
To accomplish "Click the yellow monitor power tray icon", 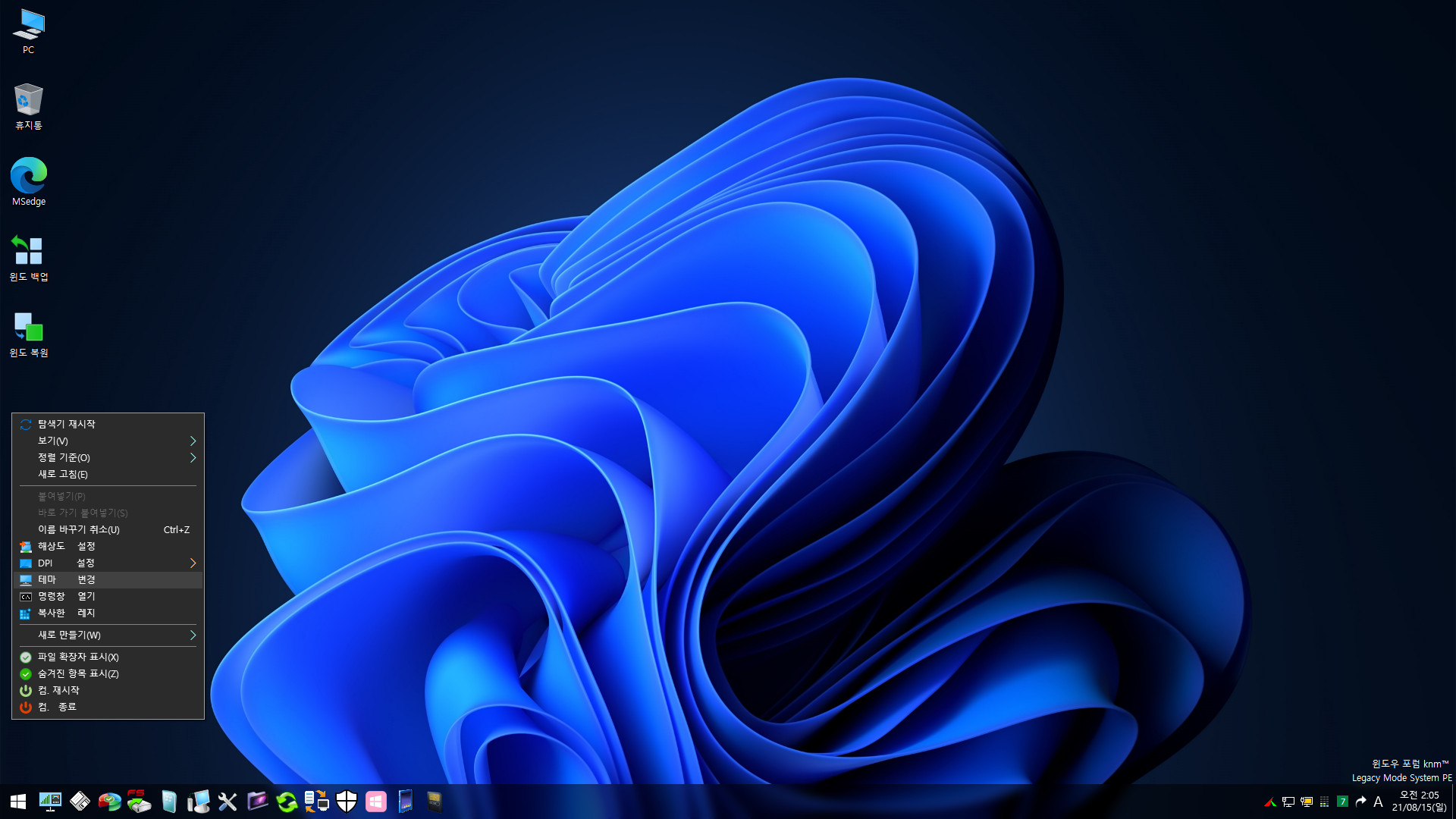I will (1307, 802).
